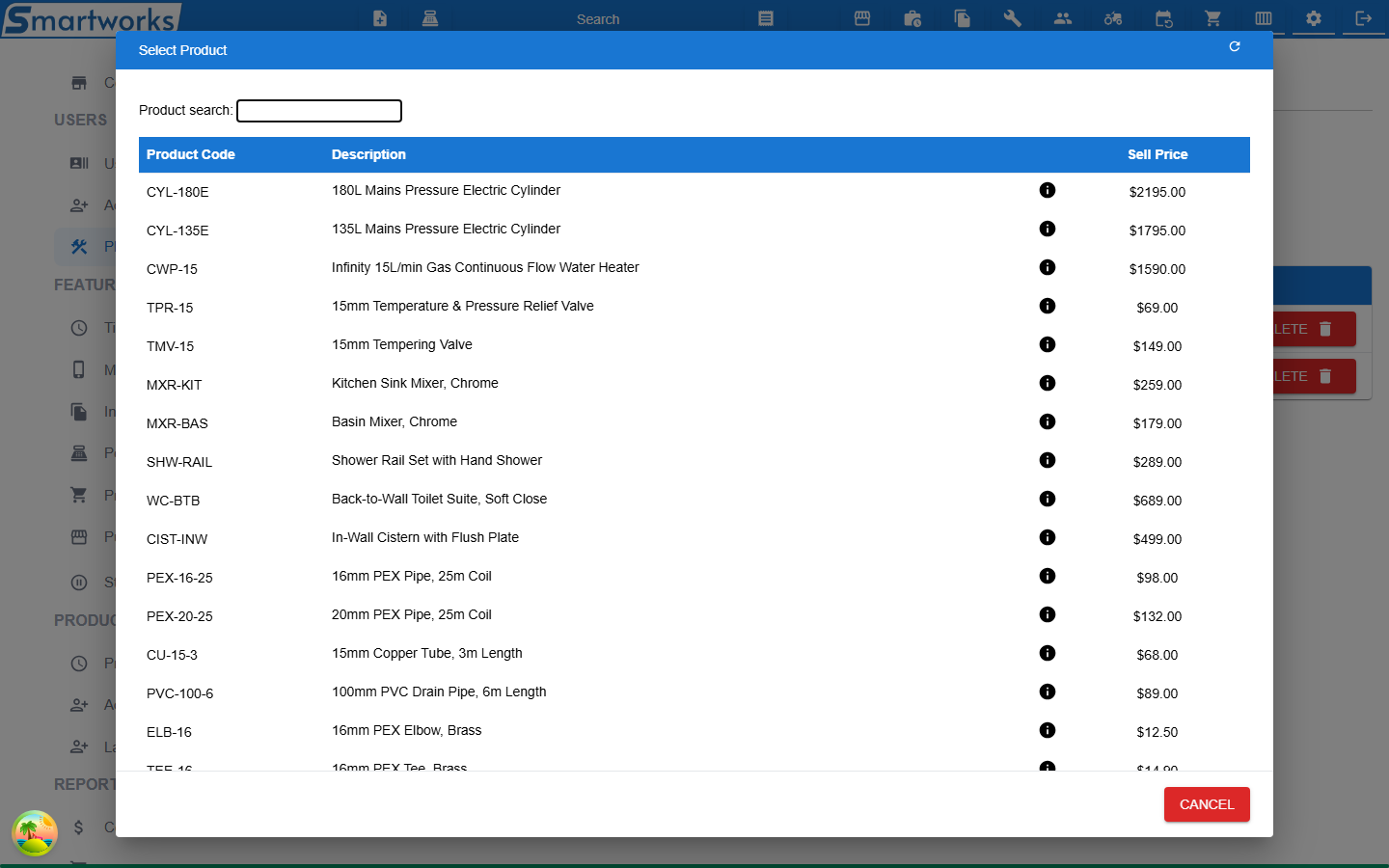
Task: Select product code CWP-15
Action: [x=172, y=269]
